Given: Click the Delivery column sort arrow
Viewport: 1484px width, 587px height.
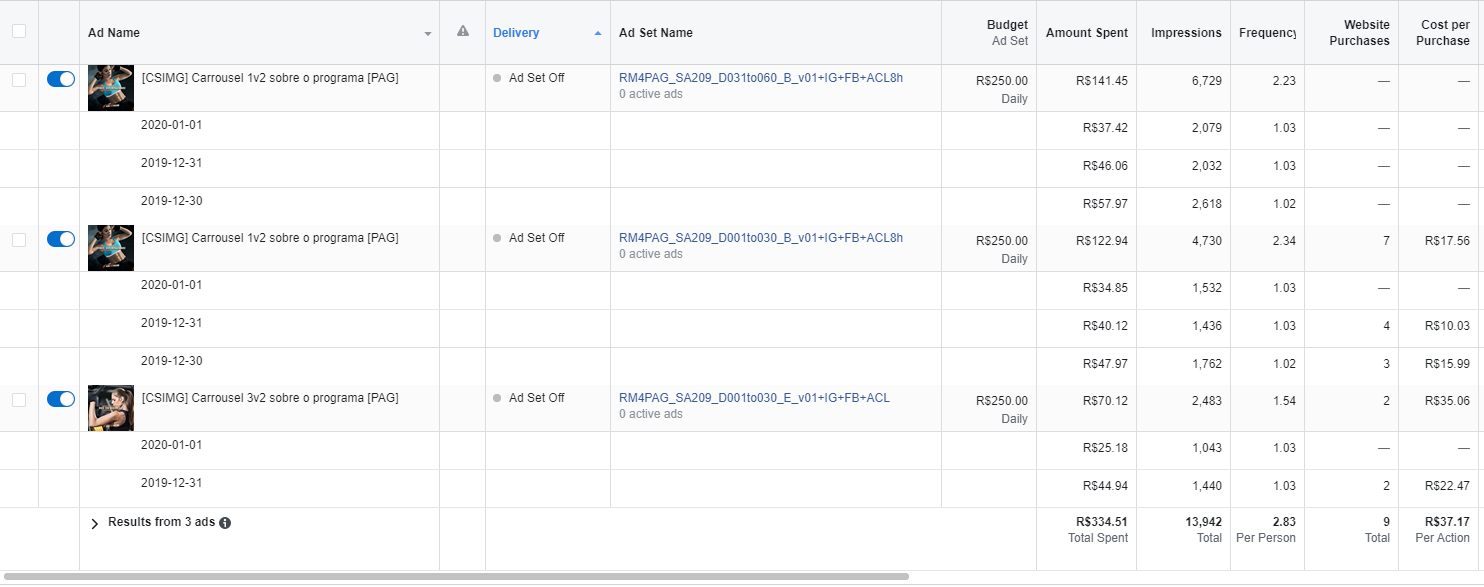Looking at the screenshot, I should (x=598, y=33).
